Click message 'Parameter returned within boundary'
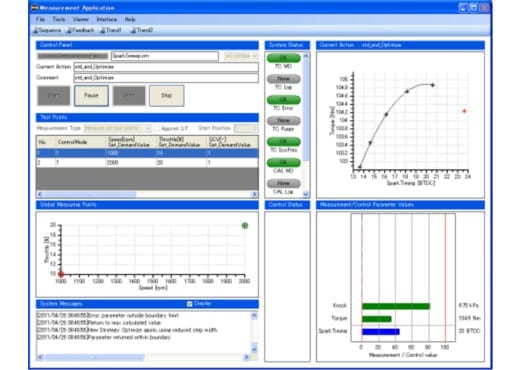 (x=129, y=337)
